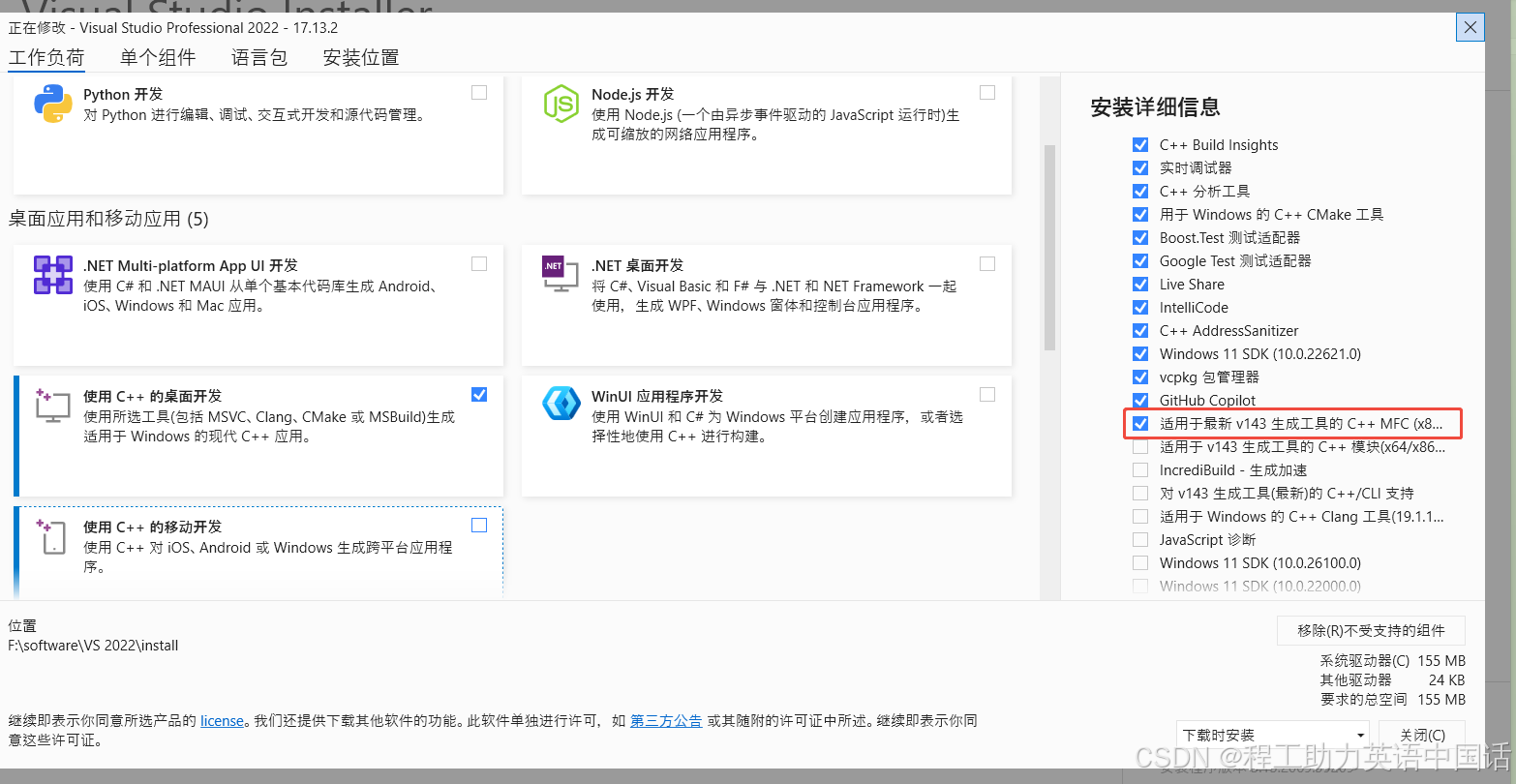Click the .NET desktop development icon

coord(561,275)
